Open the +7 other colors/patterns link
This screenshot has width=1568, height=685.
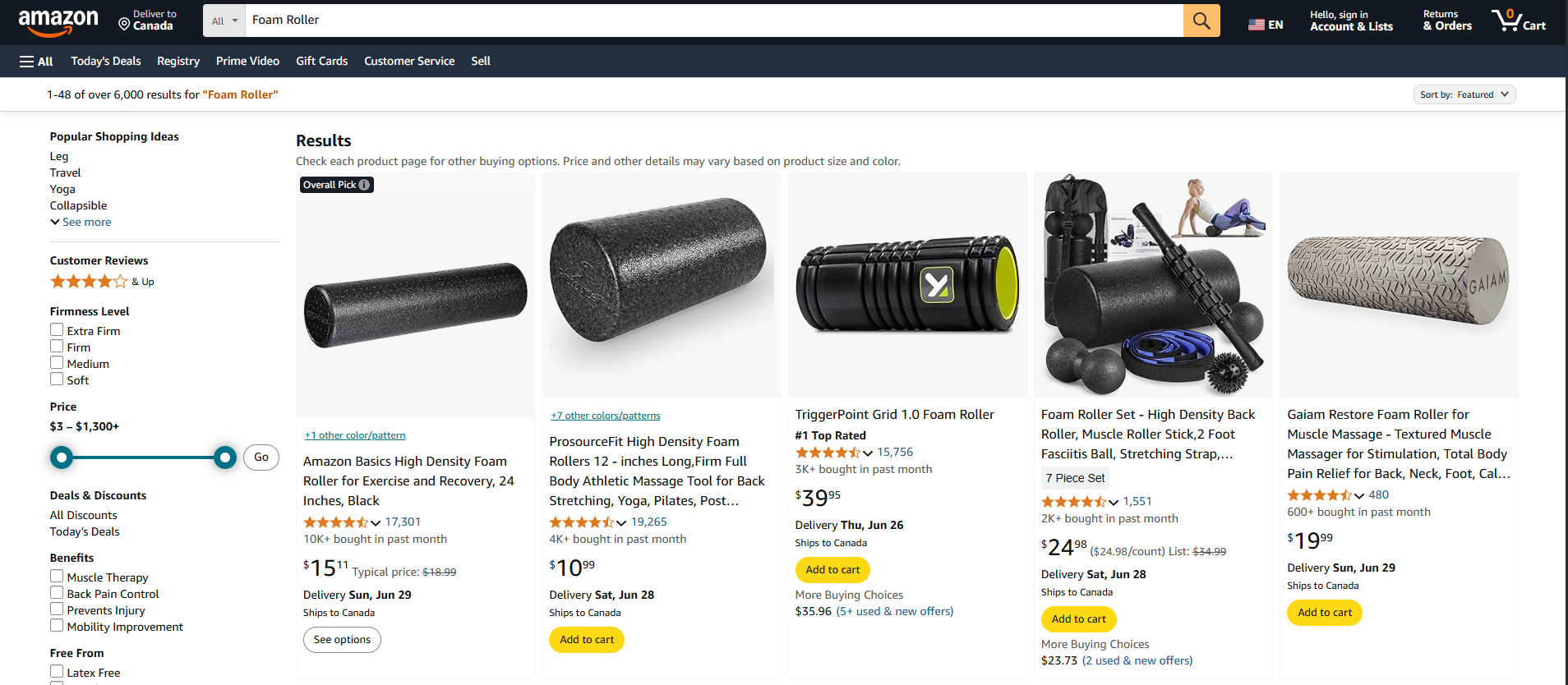point(605,416)
